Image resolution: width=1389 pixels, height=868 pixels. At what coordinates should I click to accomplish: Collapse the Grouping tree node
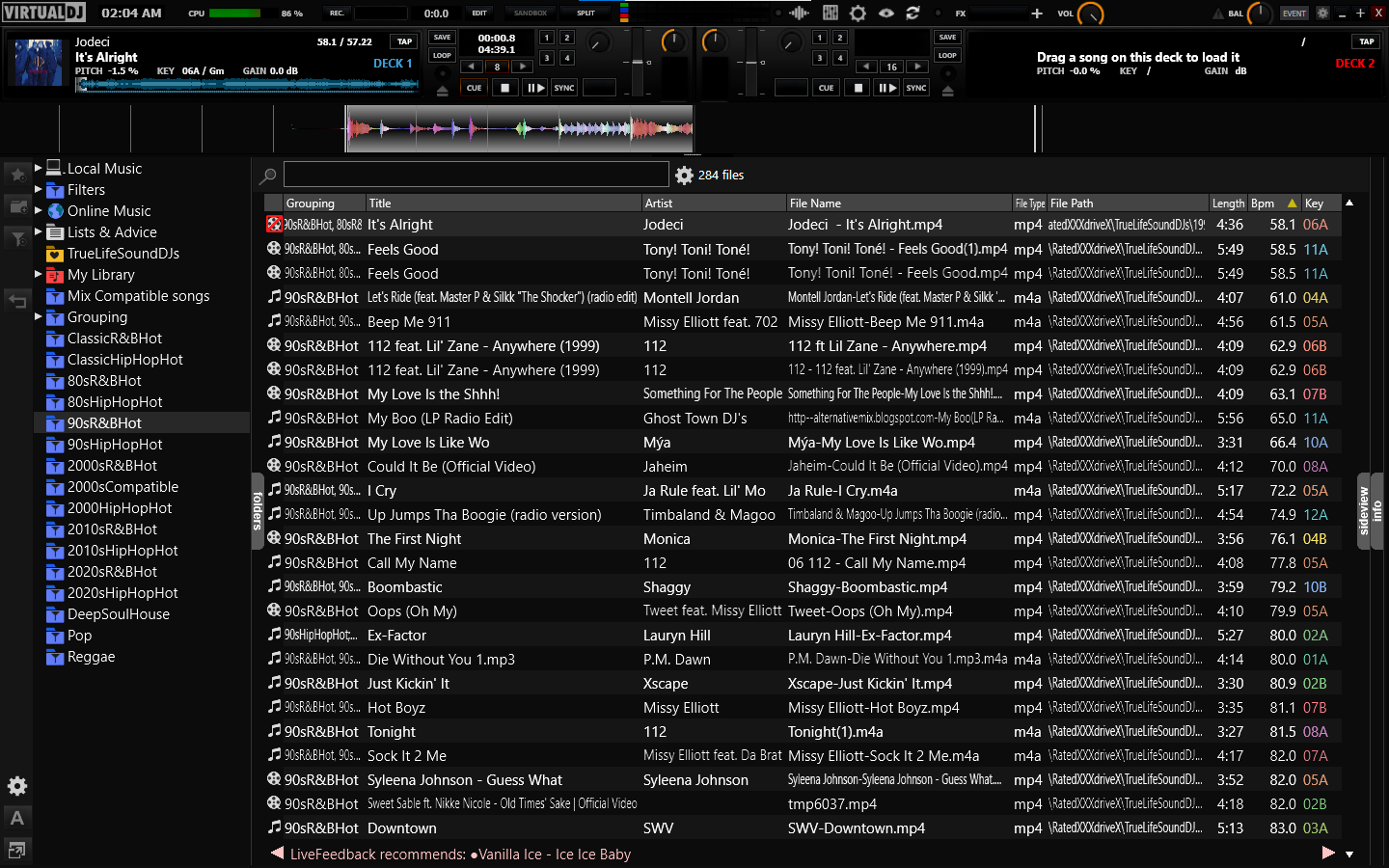click(39, 316)
